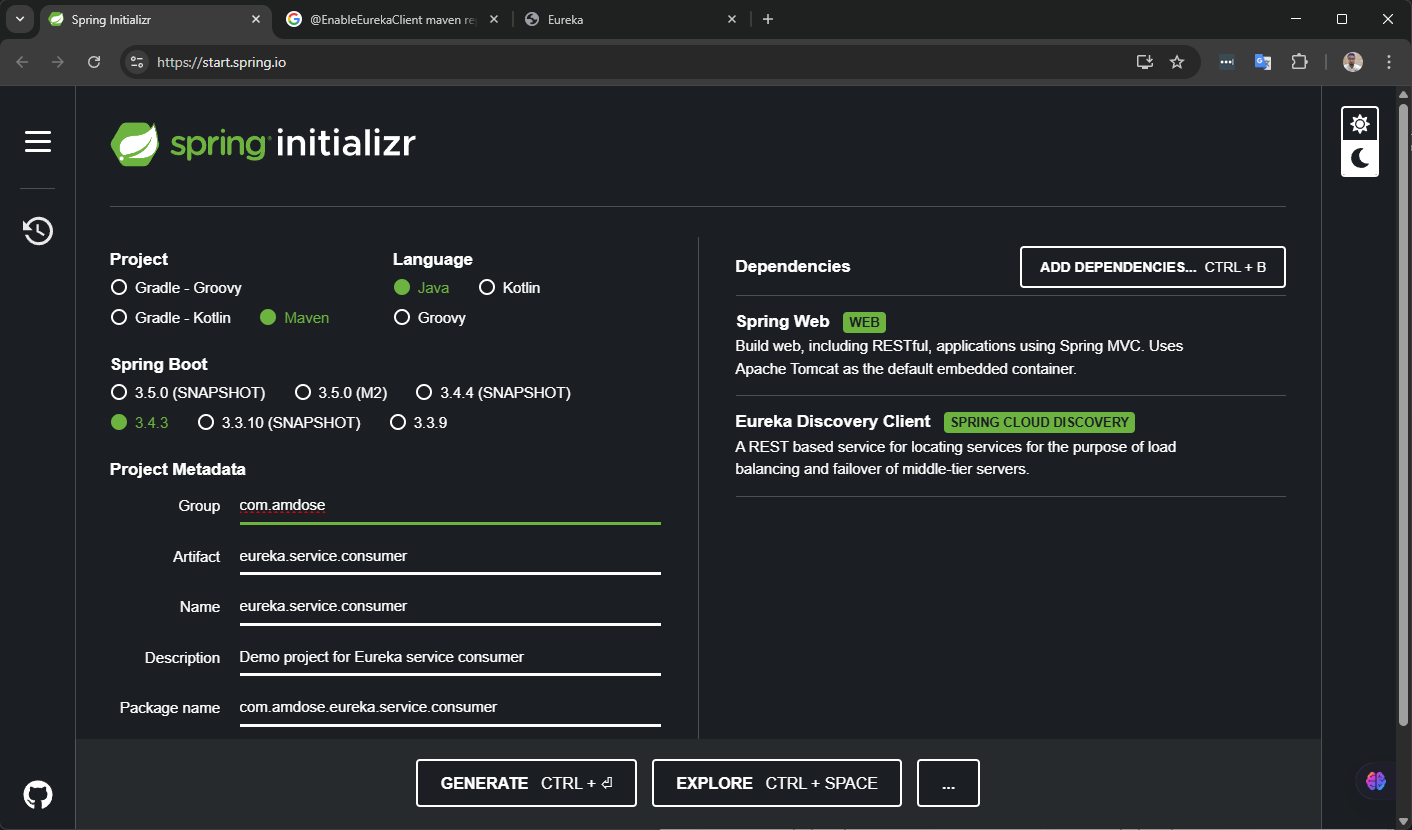Viewport: 1412px width, 830px height.
Task: Click the browser address bar URL
Action: [x=222, y=62]
